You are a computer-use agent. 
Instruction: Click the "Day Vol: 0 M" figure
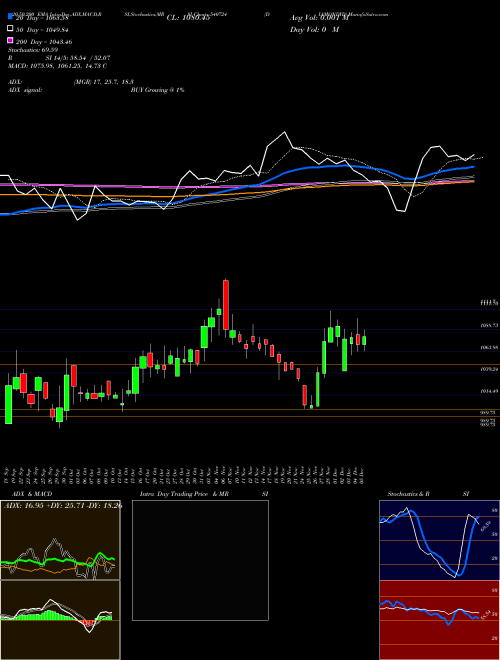coord(314,30)
